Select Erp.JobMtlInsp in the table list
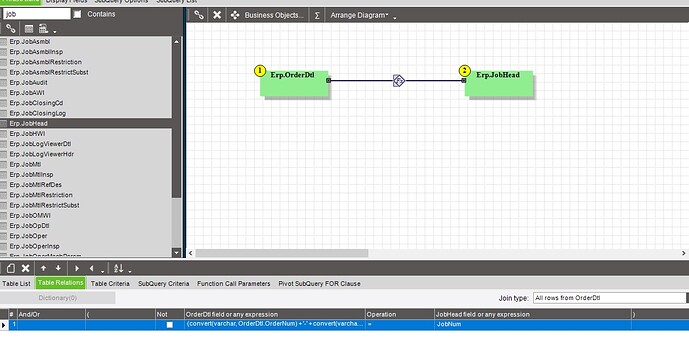Viewport: 689px width, 362px height. (x=86, y=174)
